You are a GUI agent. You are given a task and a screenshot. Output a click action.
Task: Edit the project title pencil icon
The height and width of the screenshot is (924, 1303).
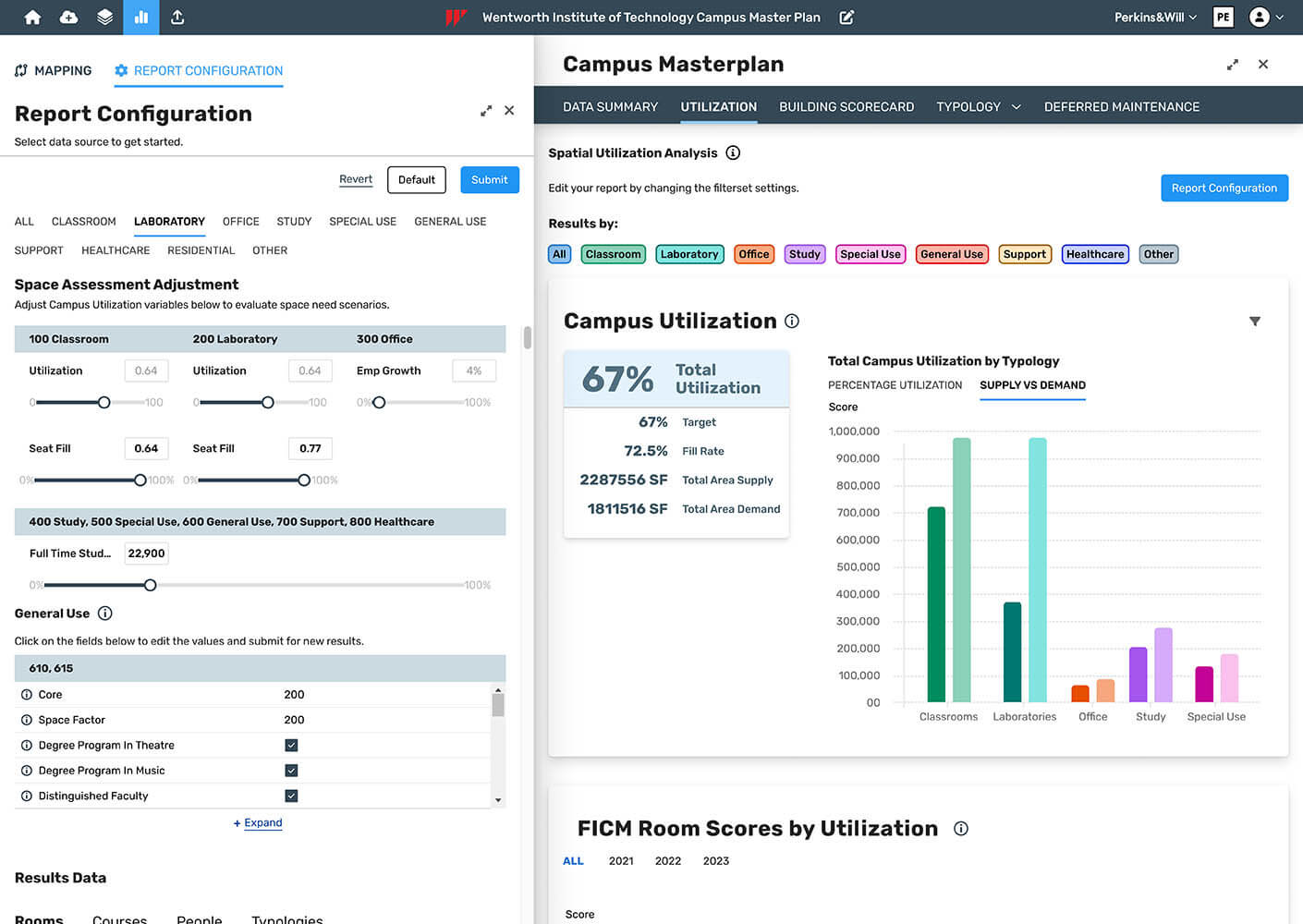(x=846, y=18)
